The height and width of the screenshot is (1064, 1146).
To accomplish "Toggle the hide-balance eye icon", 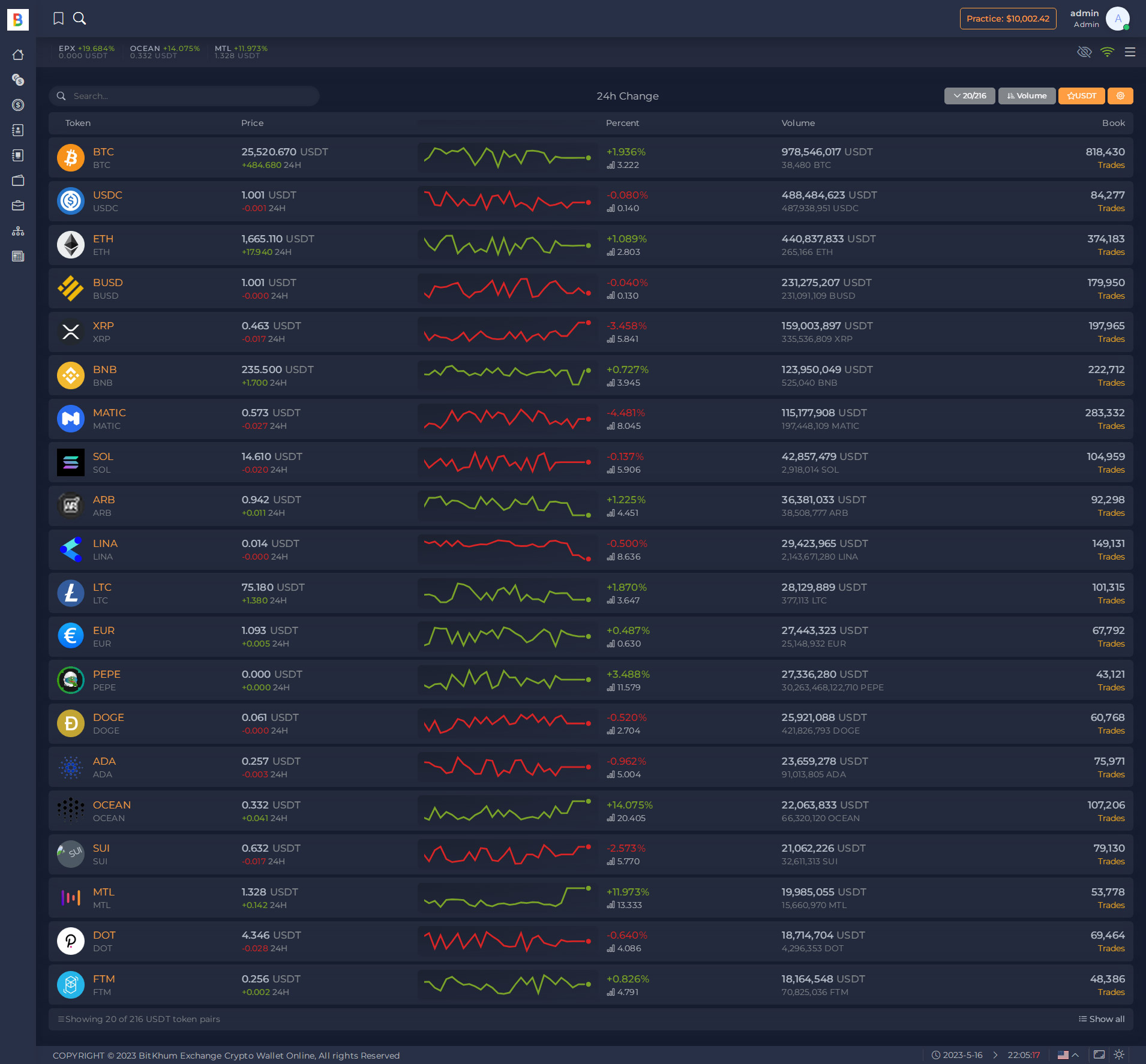I will [1084, 52].
